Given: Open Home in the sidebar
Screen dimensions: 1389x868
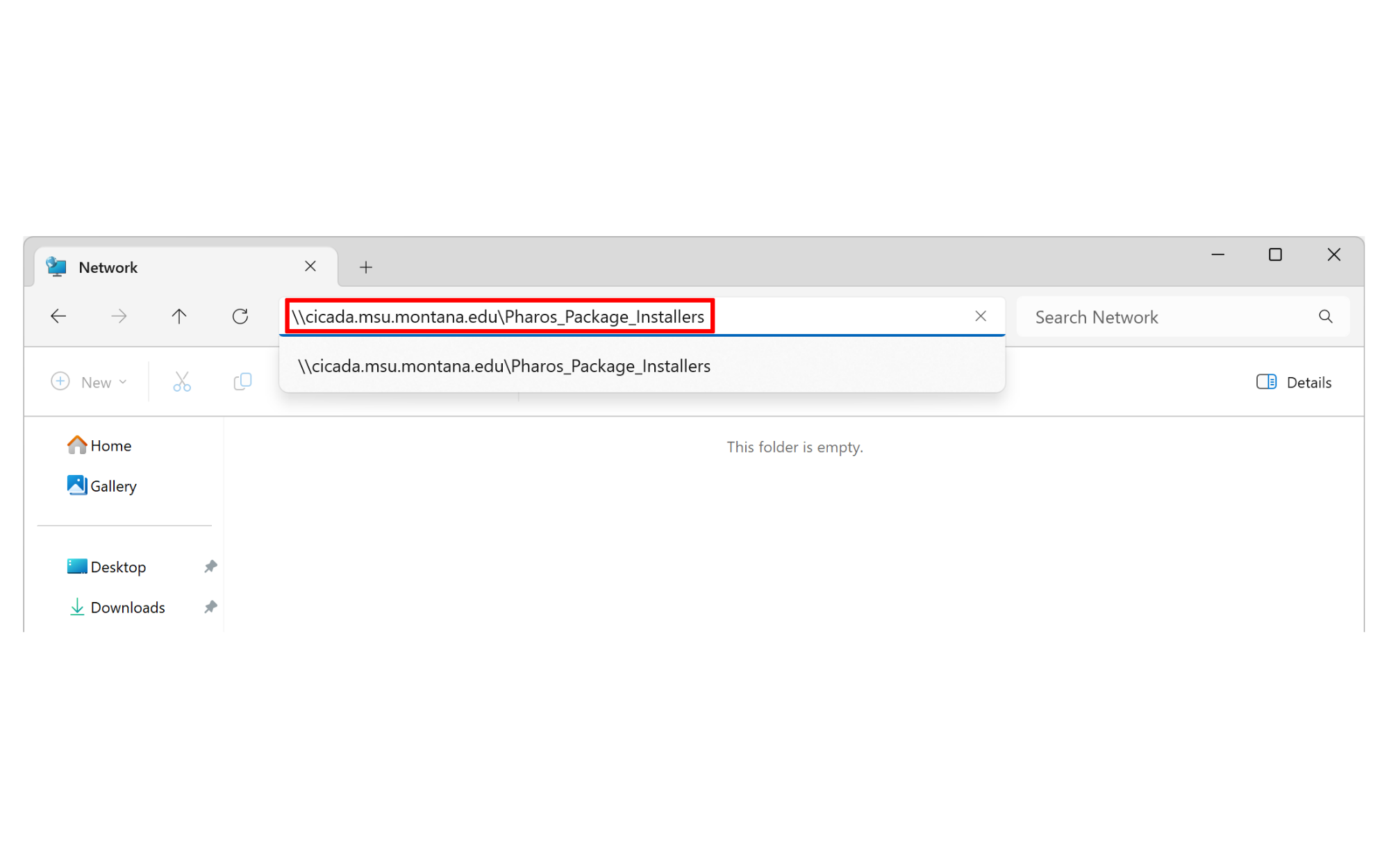Looking at the screenshot, I should click(110, 446).
